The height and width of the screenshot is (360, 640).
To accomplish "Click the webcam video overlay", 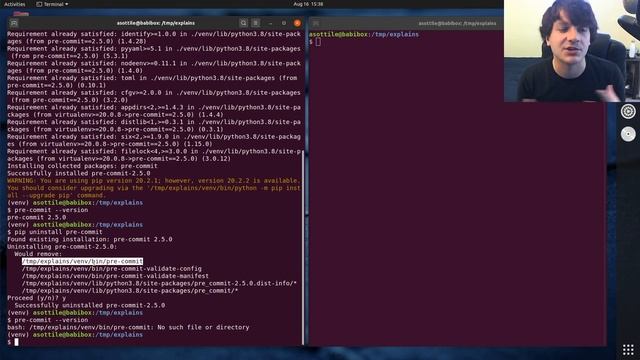I will [x=572, y=51].
